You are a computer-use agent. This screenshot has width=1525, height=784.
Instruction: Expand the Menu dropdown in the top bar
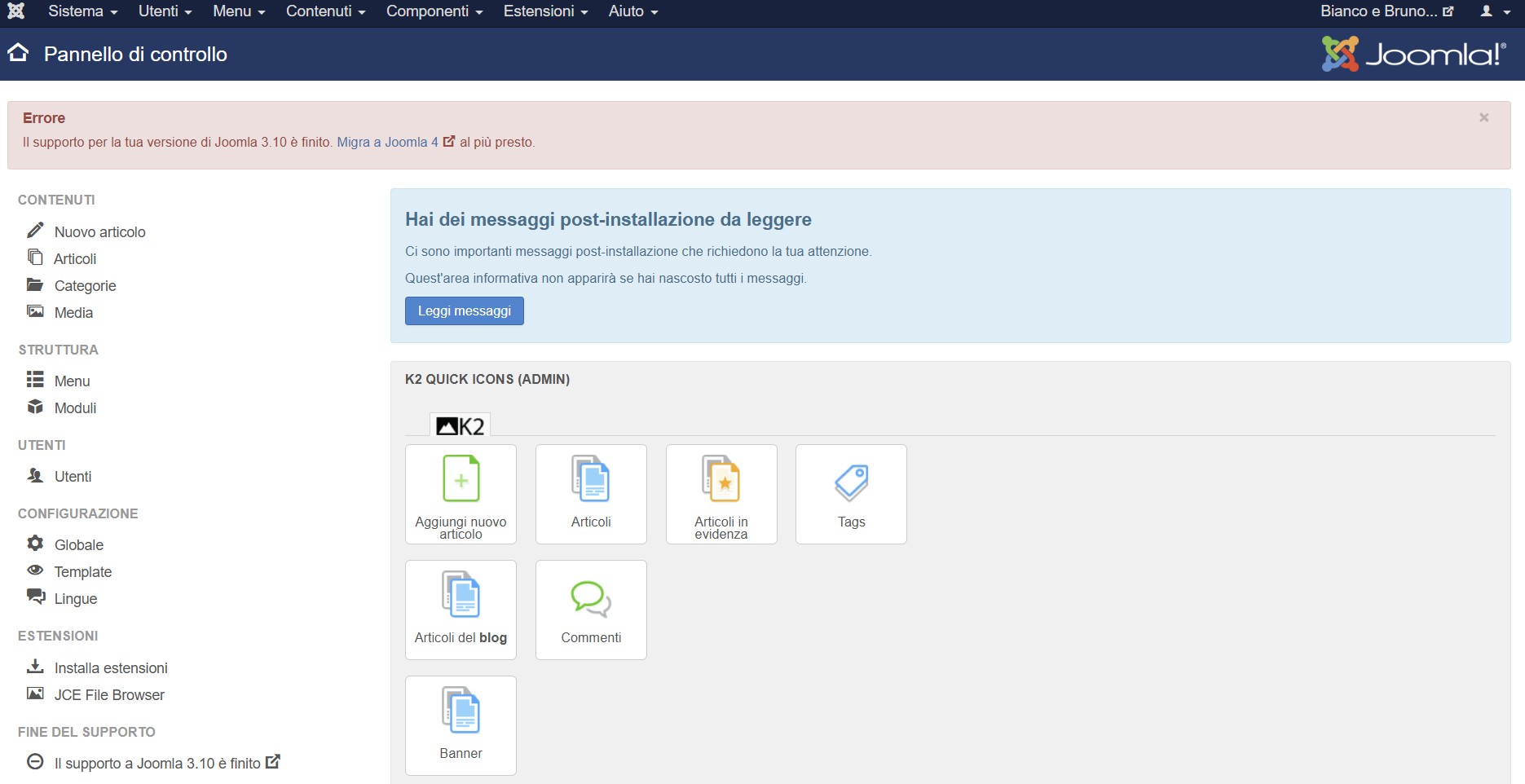coord(240,11)
